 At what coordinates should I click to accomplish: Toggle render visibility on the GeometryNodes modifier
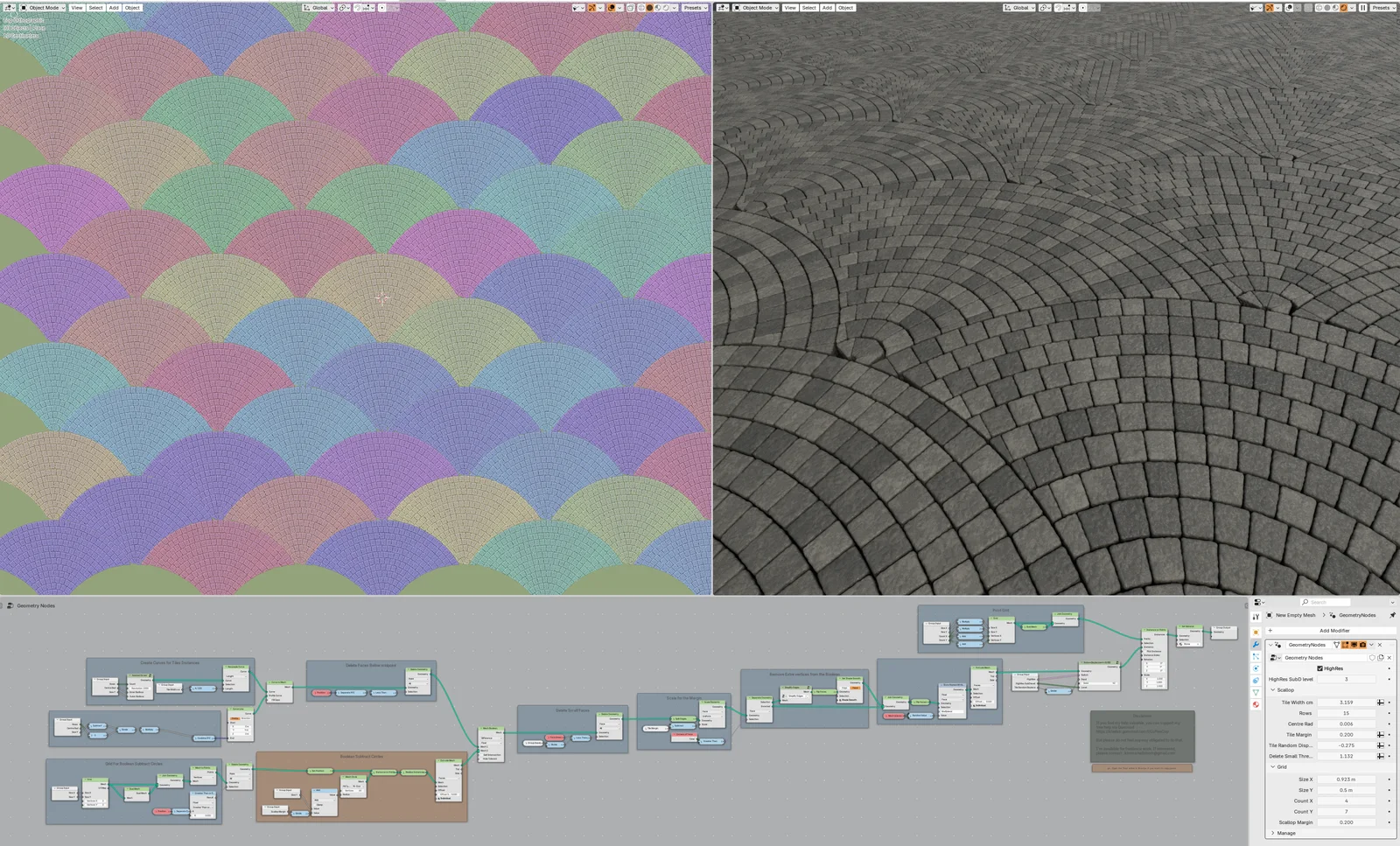click(1362, 645)
